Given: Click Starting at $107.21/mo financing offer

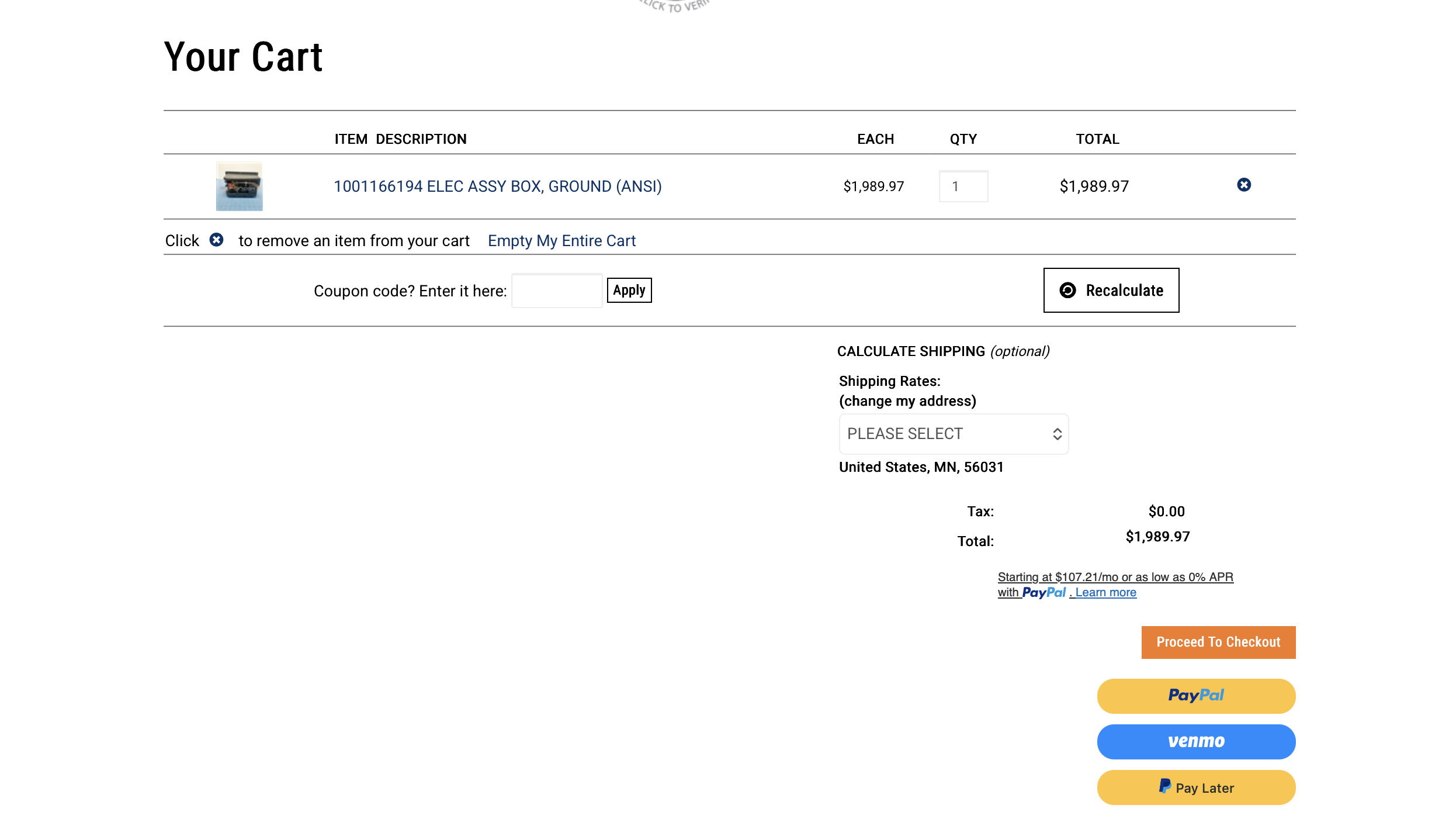Looking at the screenshot, I should coord(1115,578).
